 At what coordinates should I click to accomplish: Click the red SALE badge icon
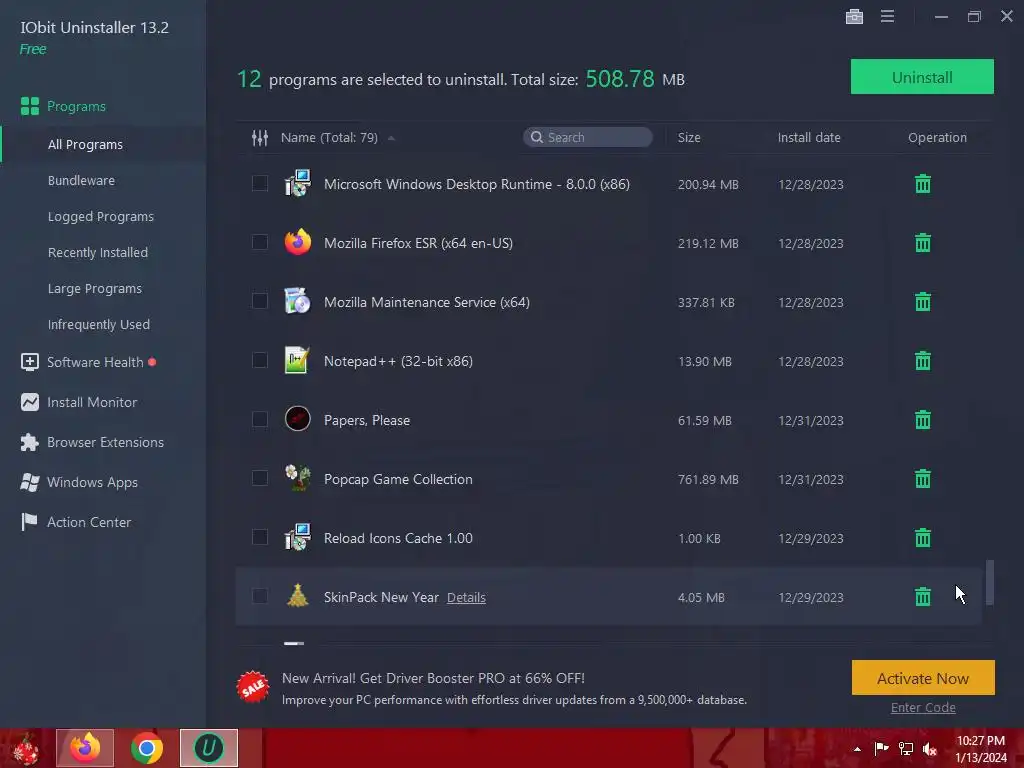pyautogui.click(x=253, y=687)
